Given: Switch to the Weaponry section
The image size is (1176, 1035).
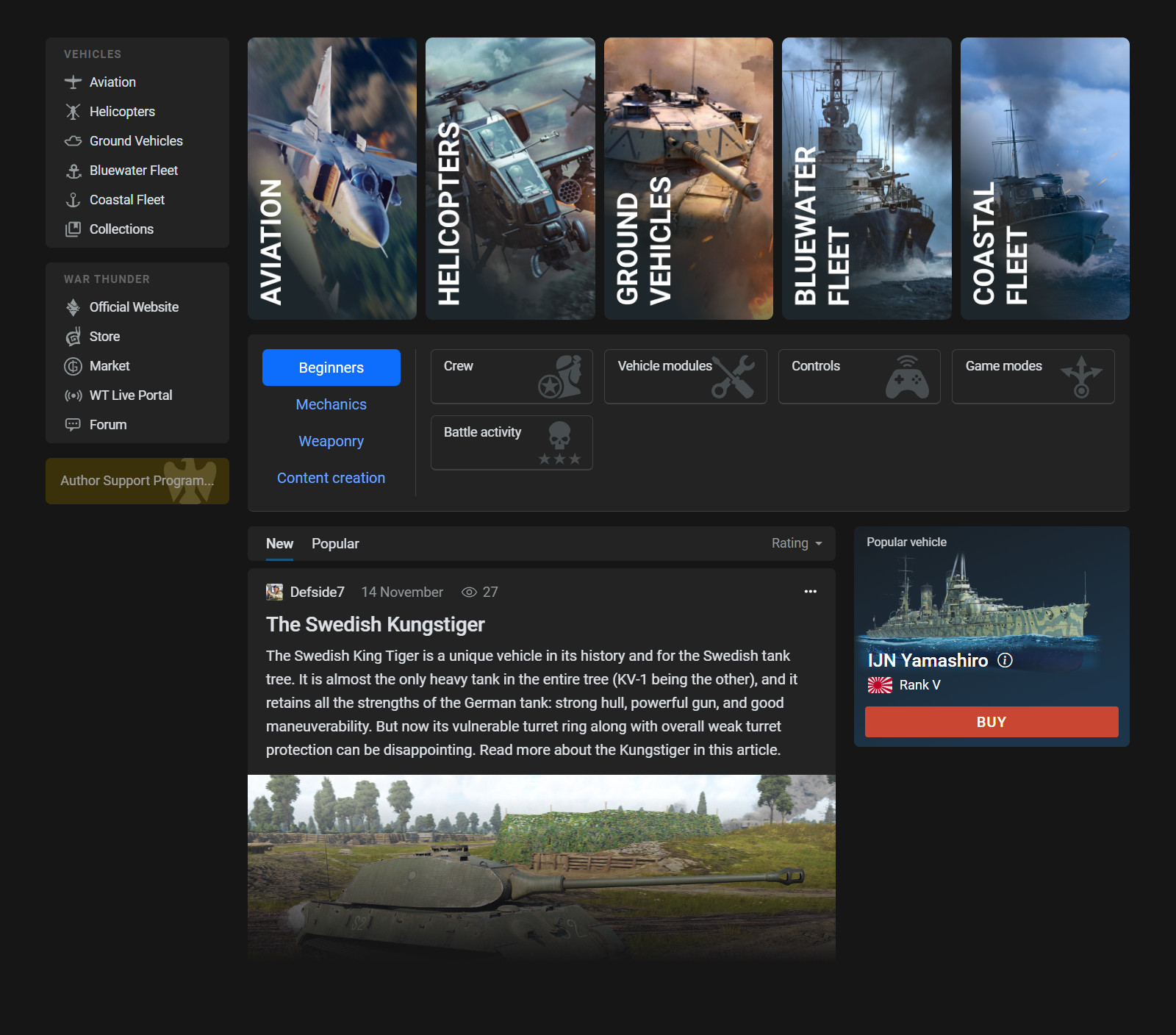Looking at the screenshot, I should point(331,441).
